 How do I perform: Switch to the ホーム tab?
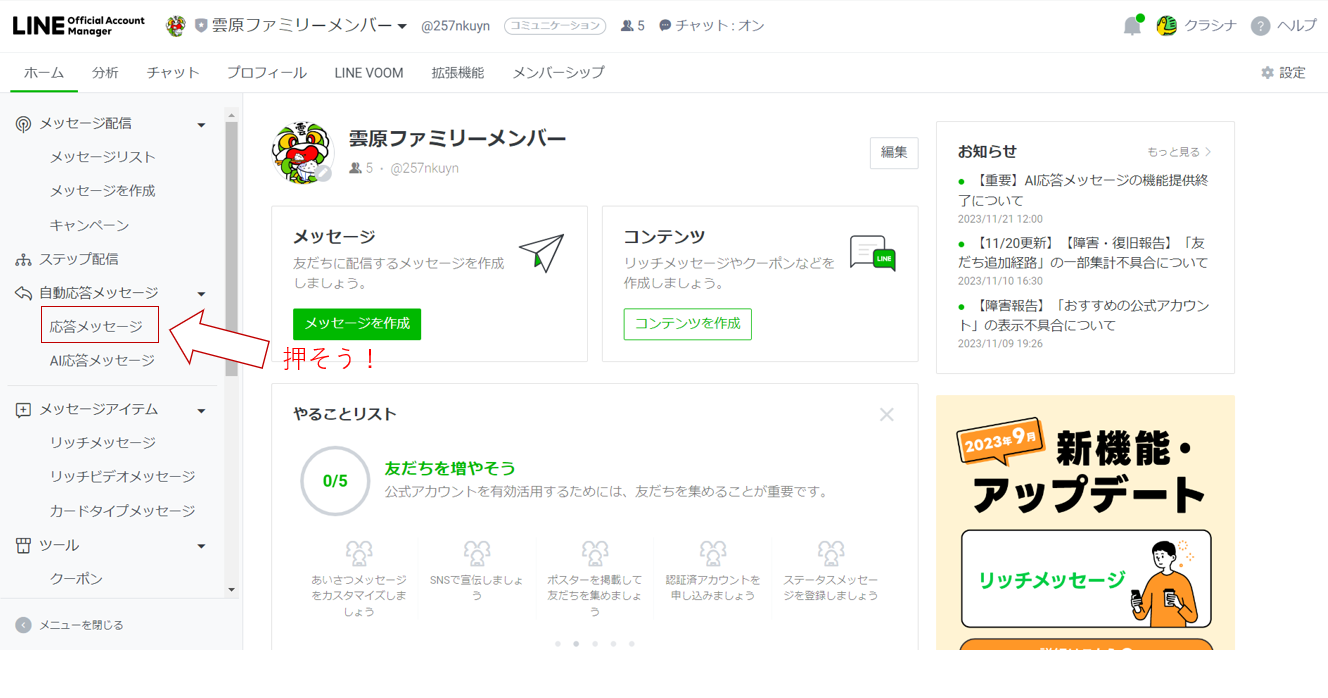(x=44, y=73)
